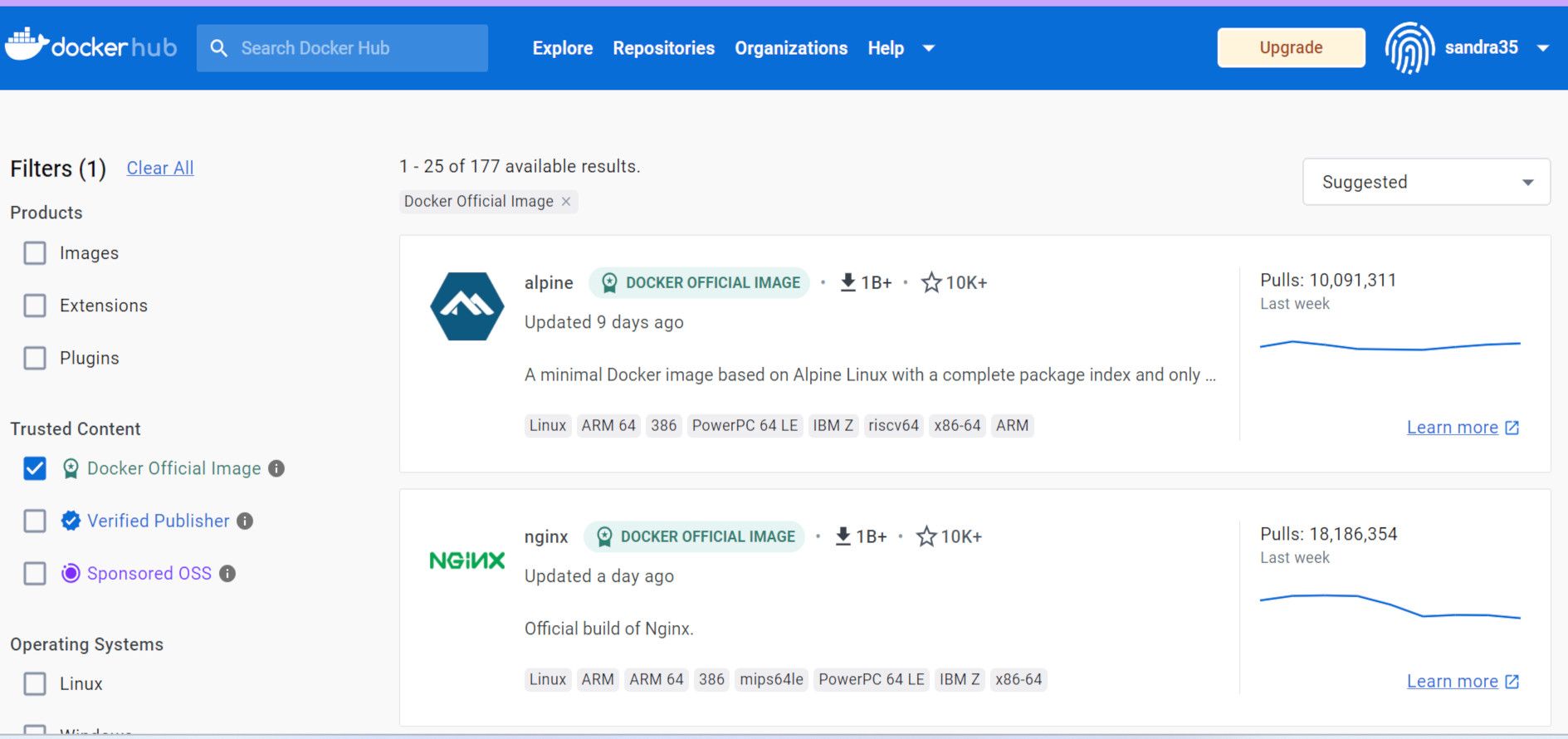Image resolution: width=1568 pixels, height=739 pixels.
Task: Click the Docker Hub whale logo
Action: tap(27, 46)
